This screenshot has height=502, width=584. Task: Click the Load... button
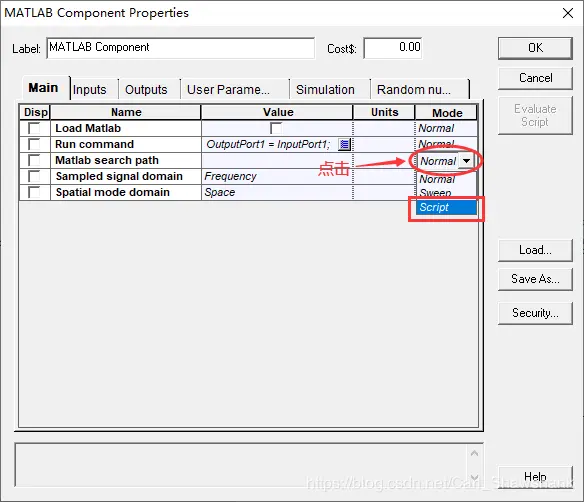coord(535,250)
